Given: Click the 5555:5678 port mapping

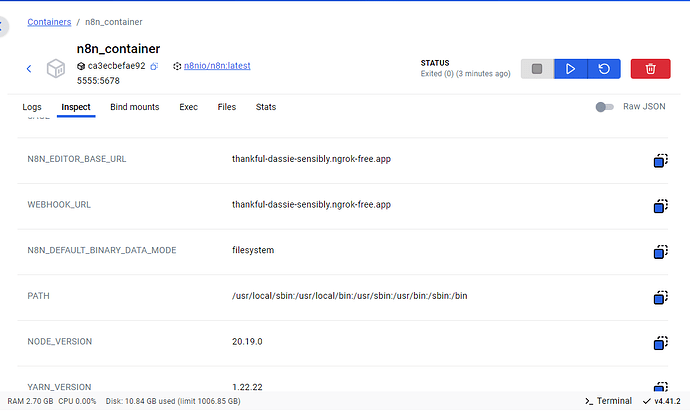Looking at the screenshot, I should tap(98, 81).
